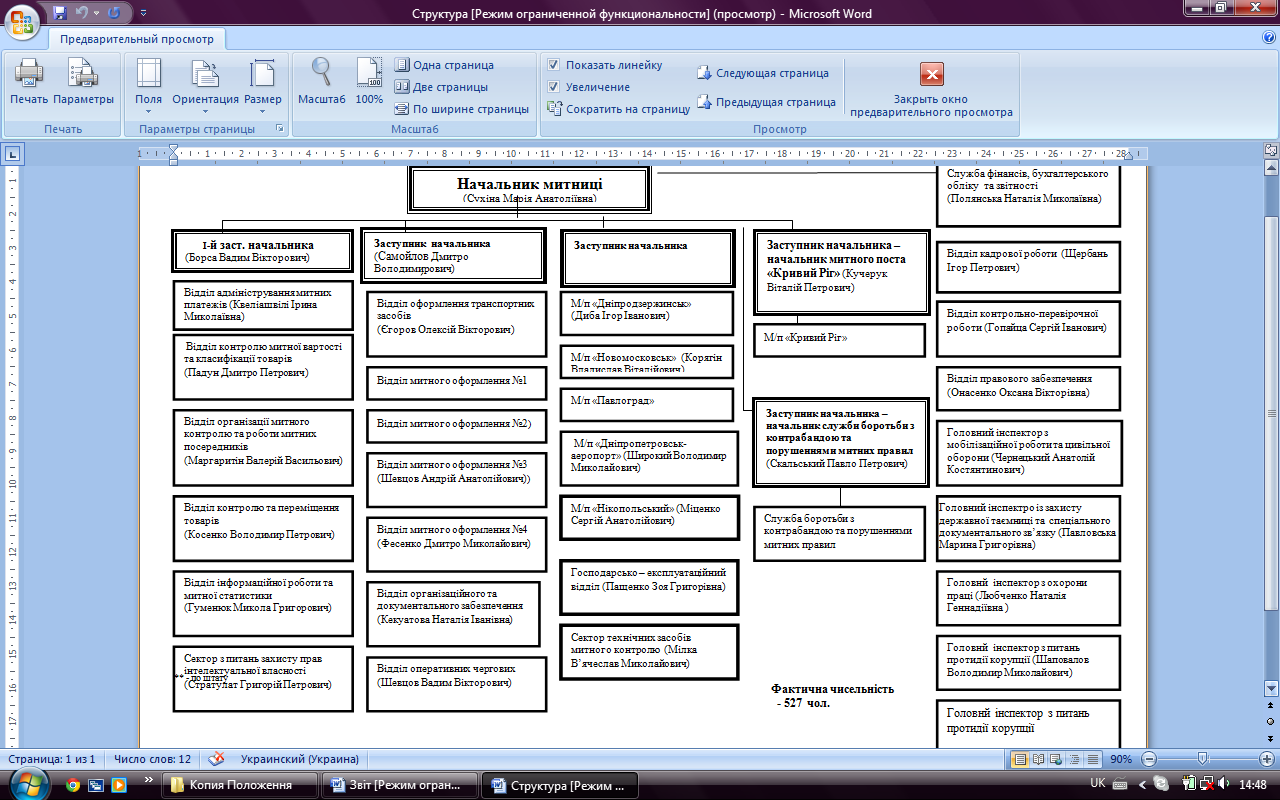Click 90% zoom level in status bar
The height and width of the screenshot is (800, 1280).
click(x=1121, y=759)
